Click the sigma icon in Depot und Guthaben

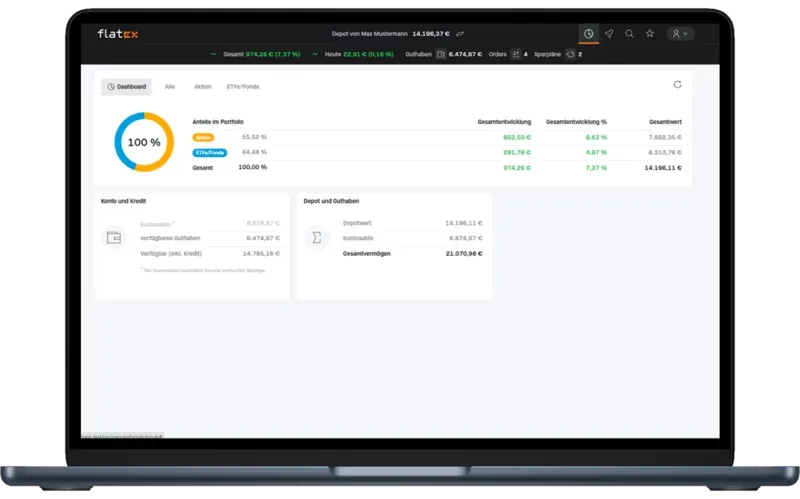316,238
